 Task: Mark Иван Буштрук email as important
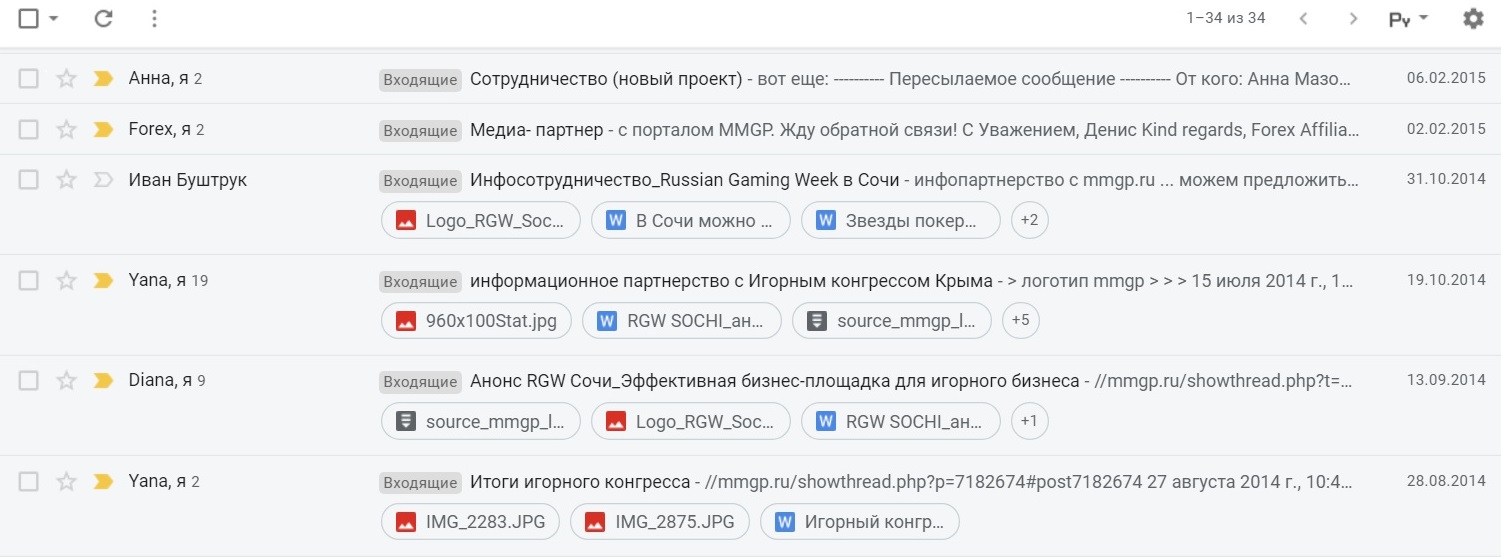click(x=103, y=180)
